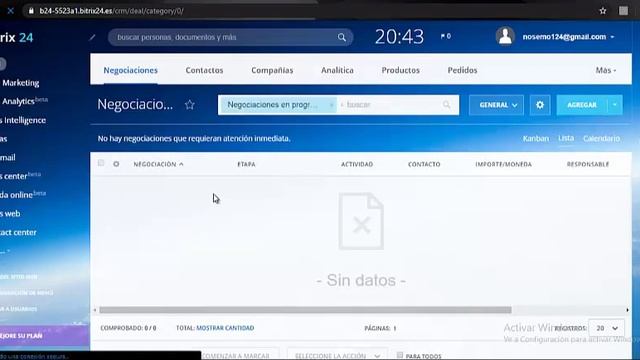Open Analytics beta in the left sidebar
640x360 pixels.
pos(24,101)
